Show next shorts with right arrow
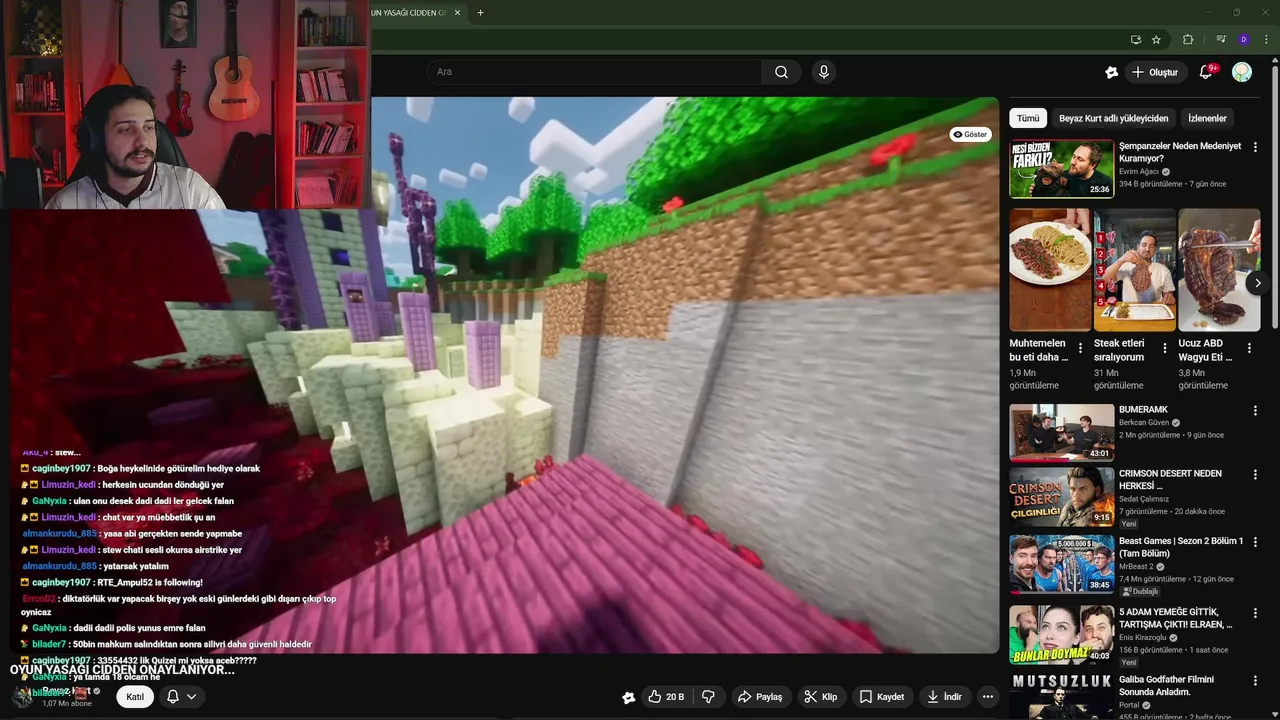The height and width of the screenshot is (720, 1280). click(1257, 283)
